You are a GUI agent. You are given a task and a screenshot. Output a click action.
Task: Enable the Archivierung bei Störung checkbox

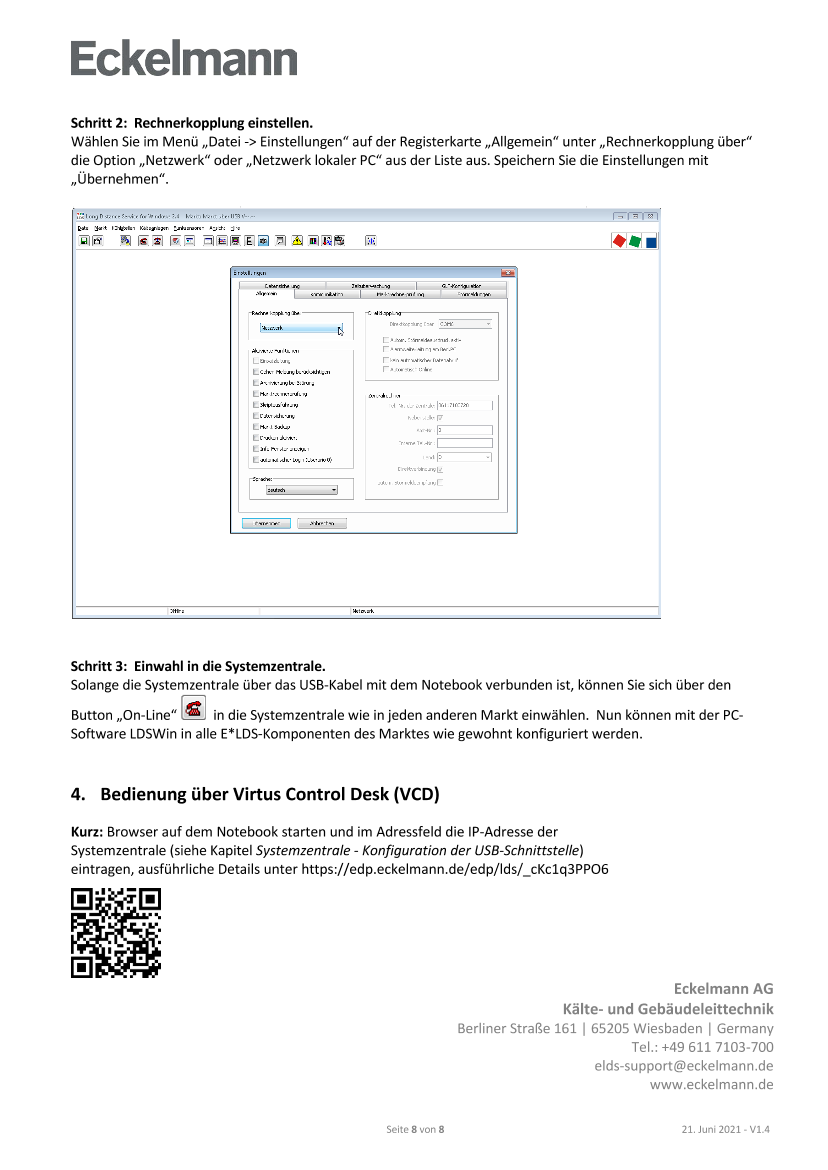[x=256, y=383]
